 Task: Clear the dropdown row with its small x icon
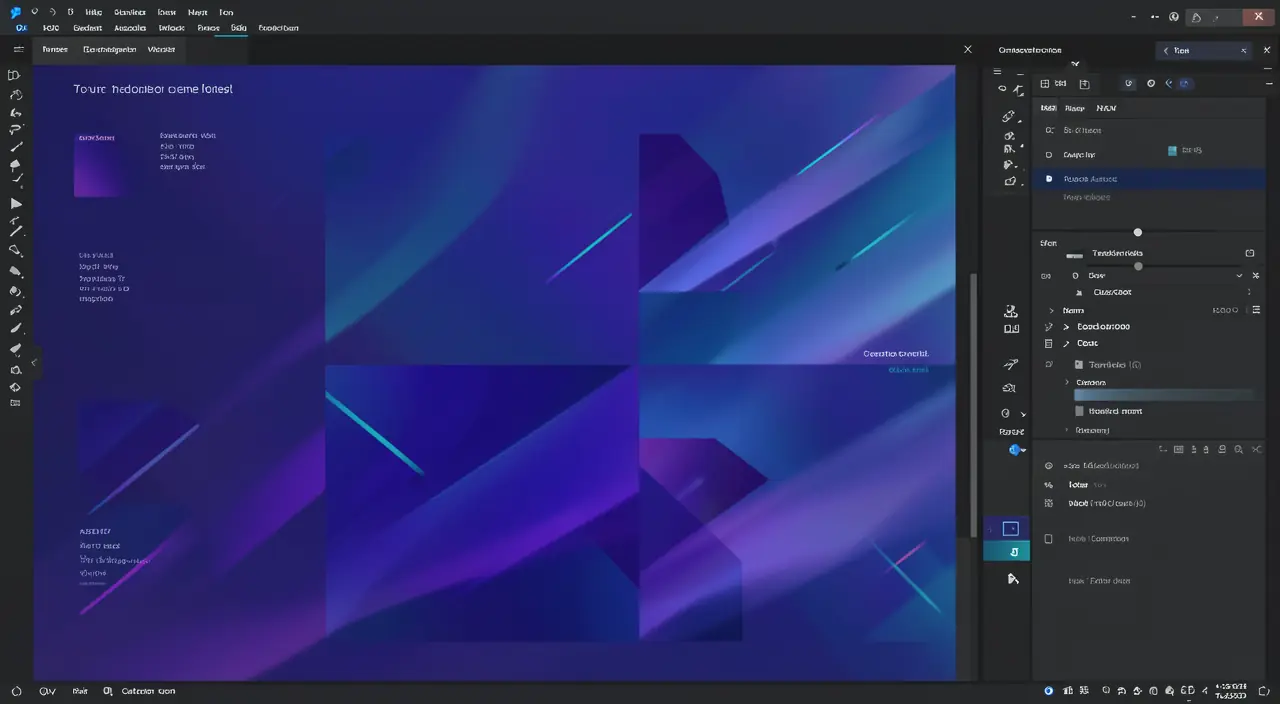(x=1254, y=275)
